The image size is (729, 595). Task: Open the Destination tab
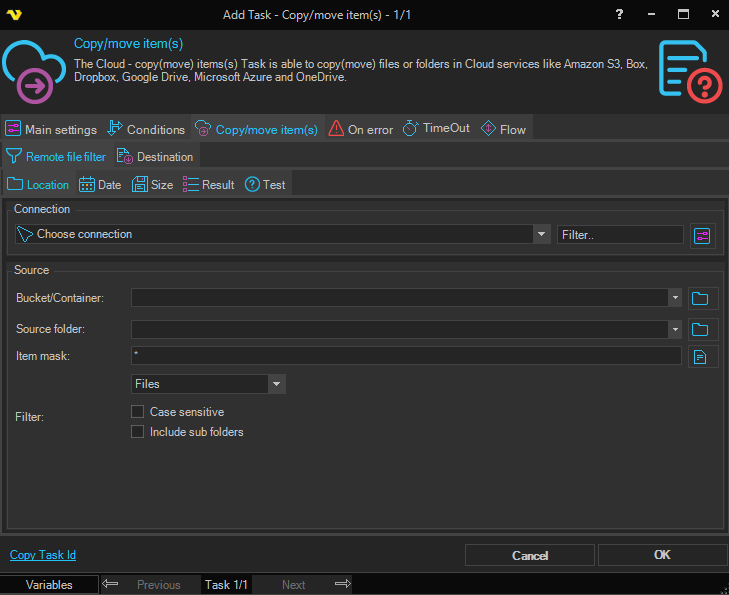[x=156, y=157]
